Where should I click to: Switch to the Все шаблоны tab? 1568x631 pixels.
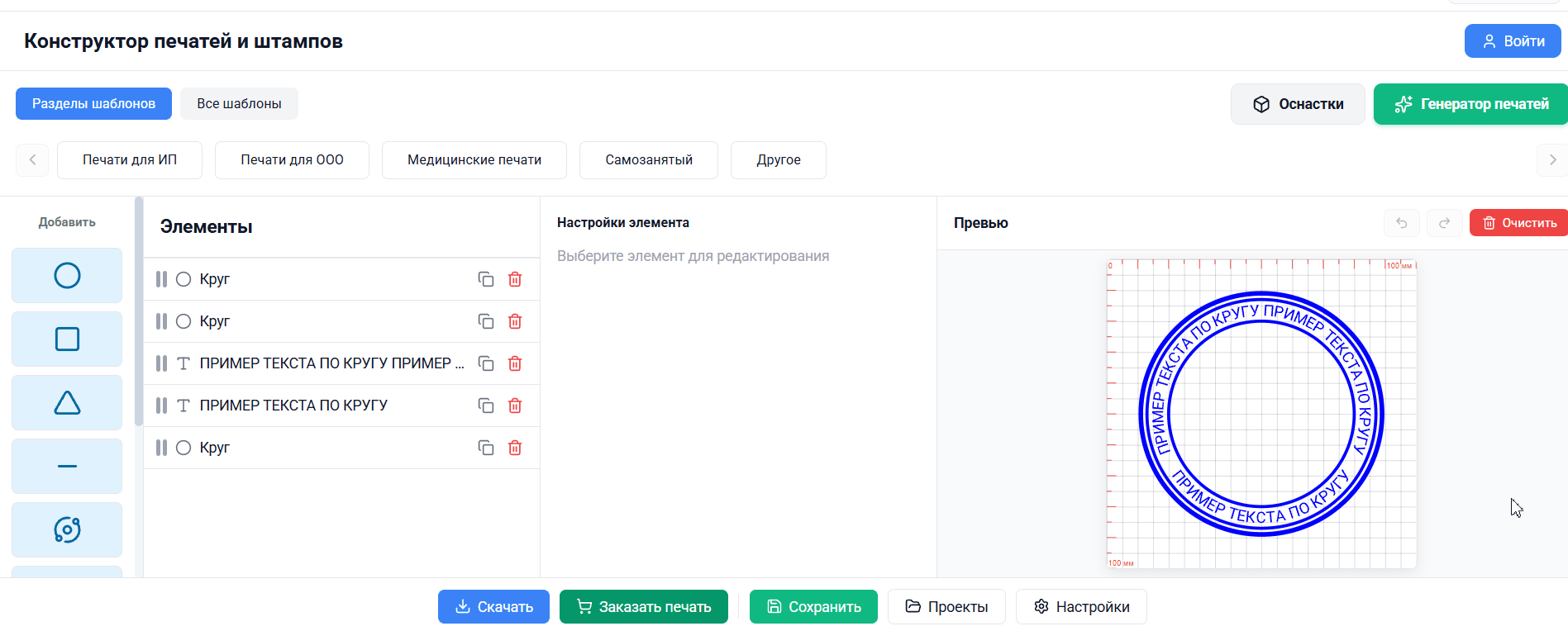coord(239,104)
